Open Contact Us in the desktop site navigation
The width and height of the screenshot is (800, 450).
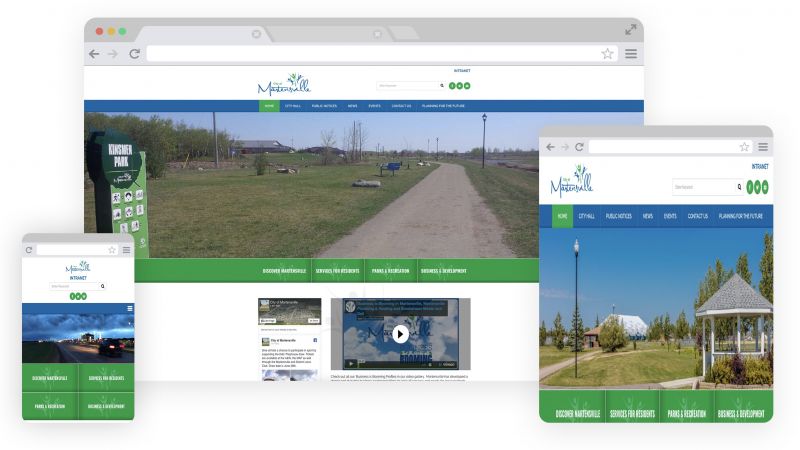pos(402,106)
